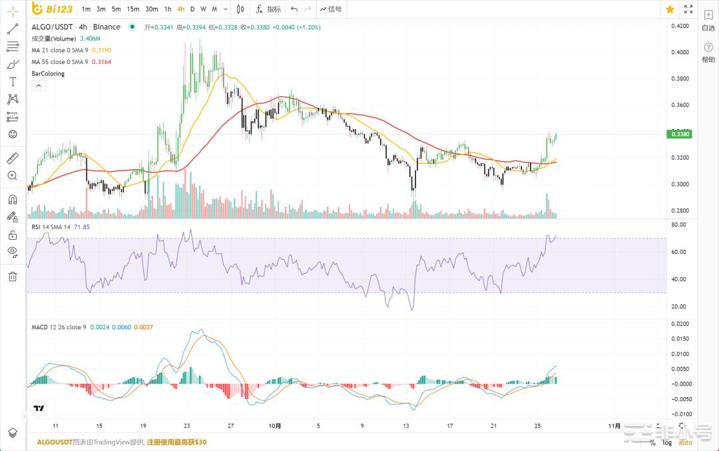Expand the more timeframes dropdown arrow
719x451 pixels.
[227, 9]
